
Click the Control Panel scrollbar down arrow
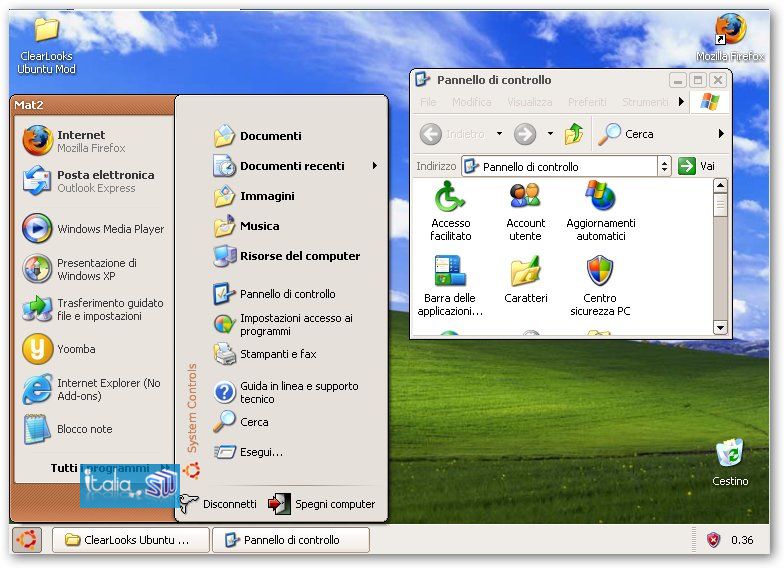720,328
